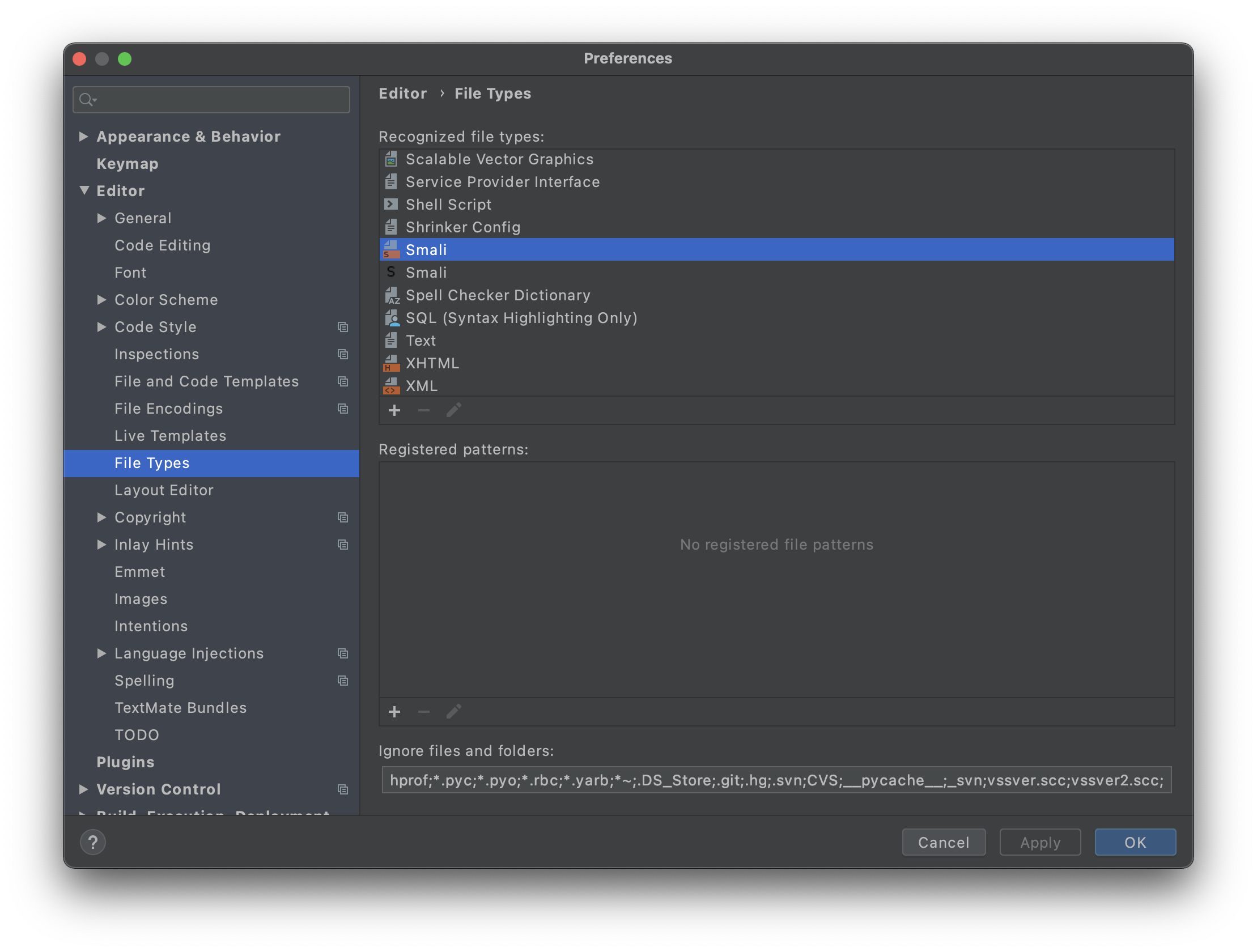Click project-level icon next to Code Style
1257x952 pixels.
coord(343,328)
